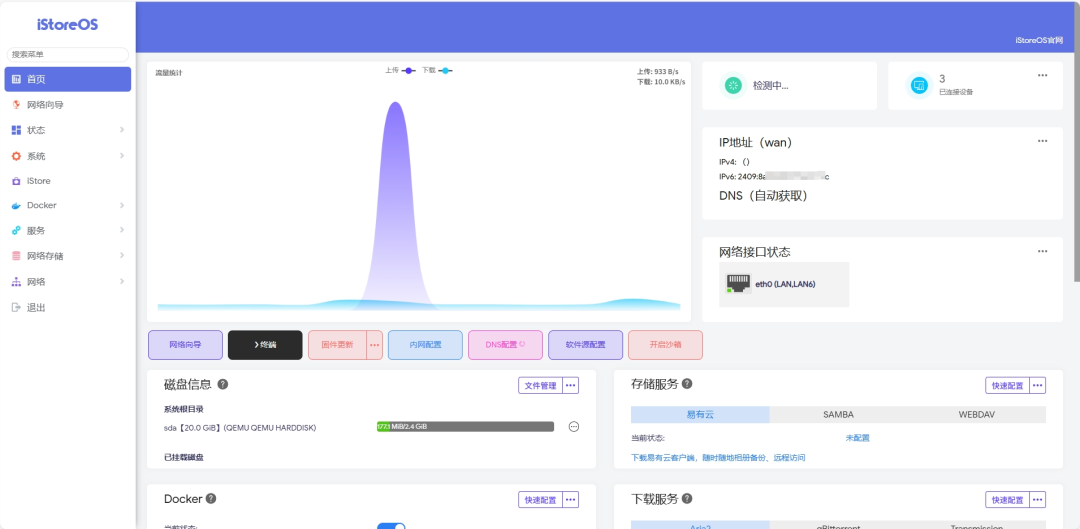Toggle the Docker status switch
The image size is (1080, 529).
(x=391, y=526)
